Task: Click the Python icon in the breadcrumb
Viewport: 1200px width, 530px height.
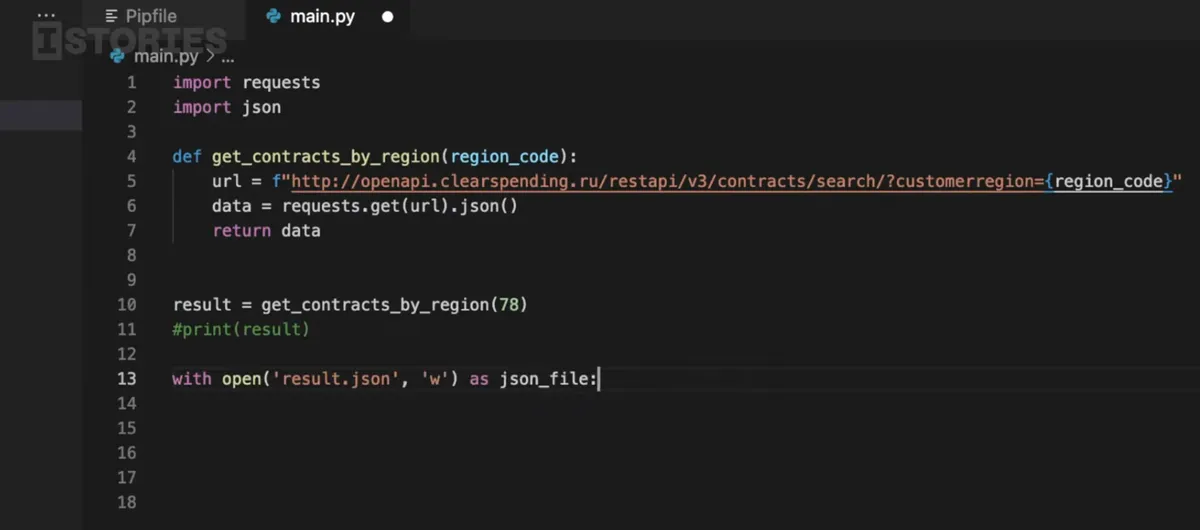Action: (x=118, y=57)
